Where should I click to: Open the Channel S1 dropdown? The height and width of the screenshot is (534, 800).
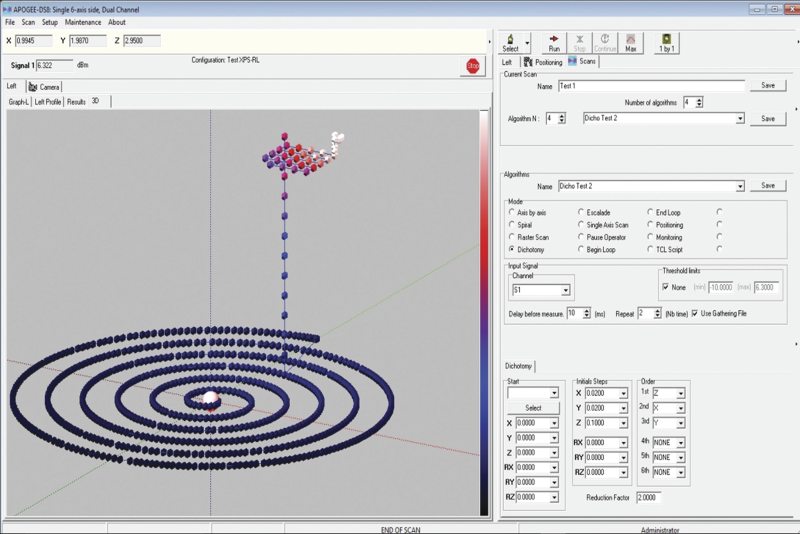pos(565,290)
